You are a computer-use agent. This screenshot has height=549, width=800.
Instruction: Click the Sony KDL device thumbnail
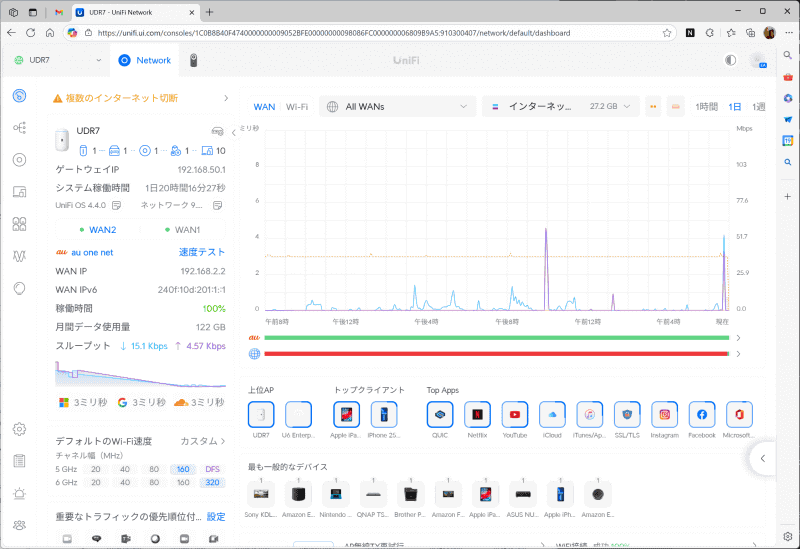[261, 494]
